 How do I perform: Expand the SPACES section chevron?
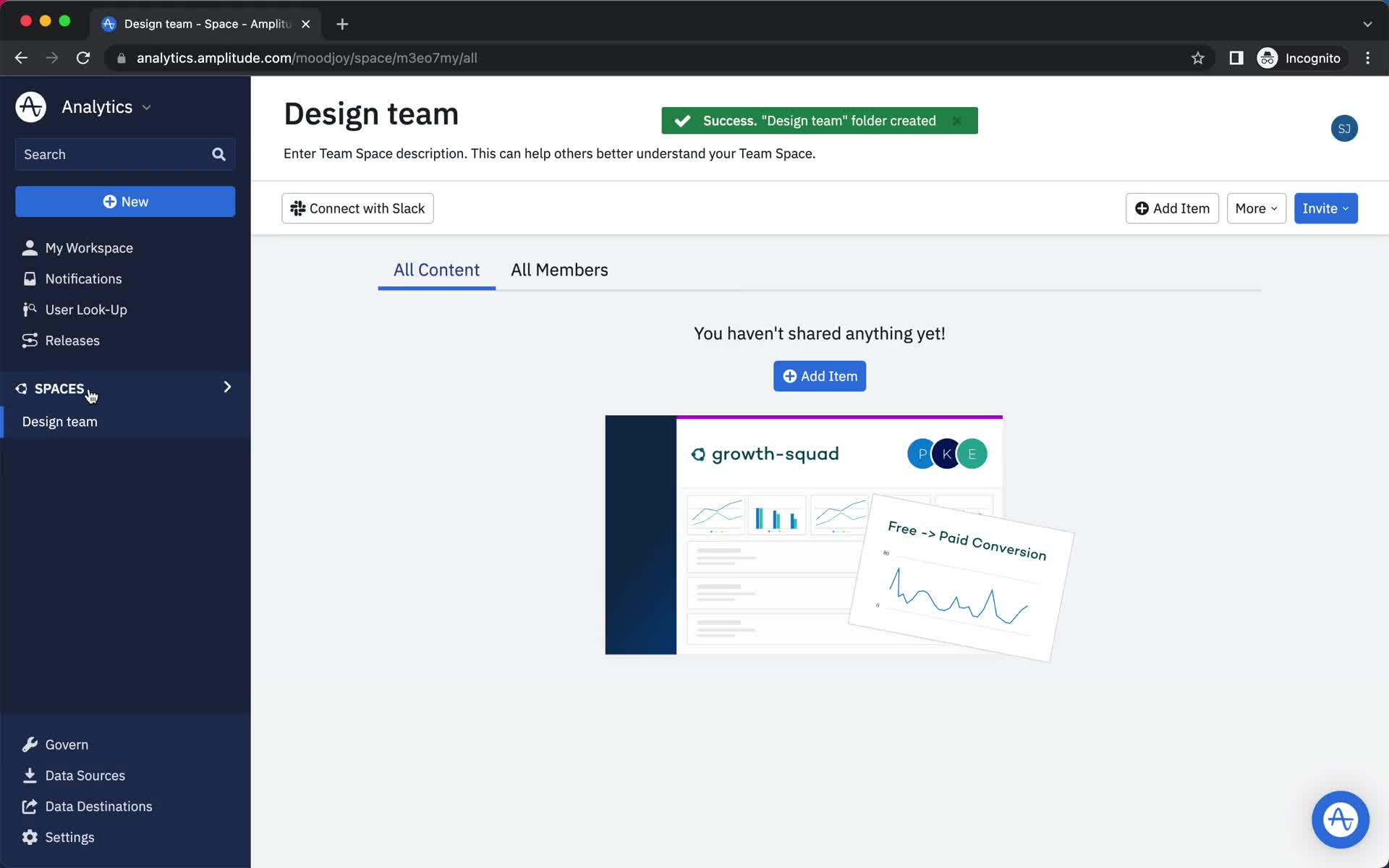(227, 386)
